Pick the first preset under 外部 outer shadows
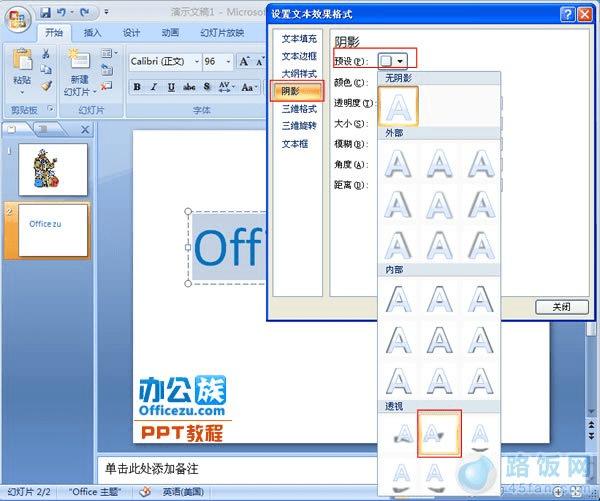Image resolution: width=600 pixels, height=501 pixels. click(x=398, y=163)
